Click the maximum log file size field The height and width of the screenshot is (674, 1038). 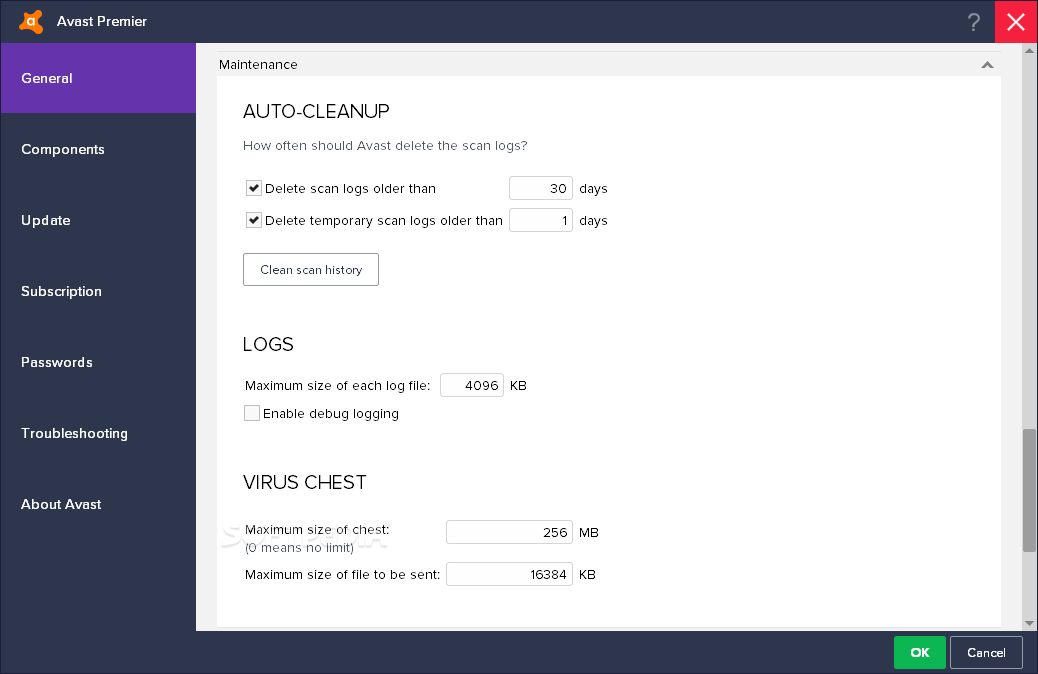(471, 385)
